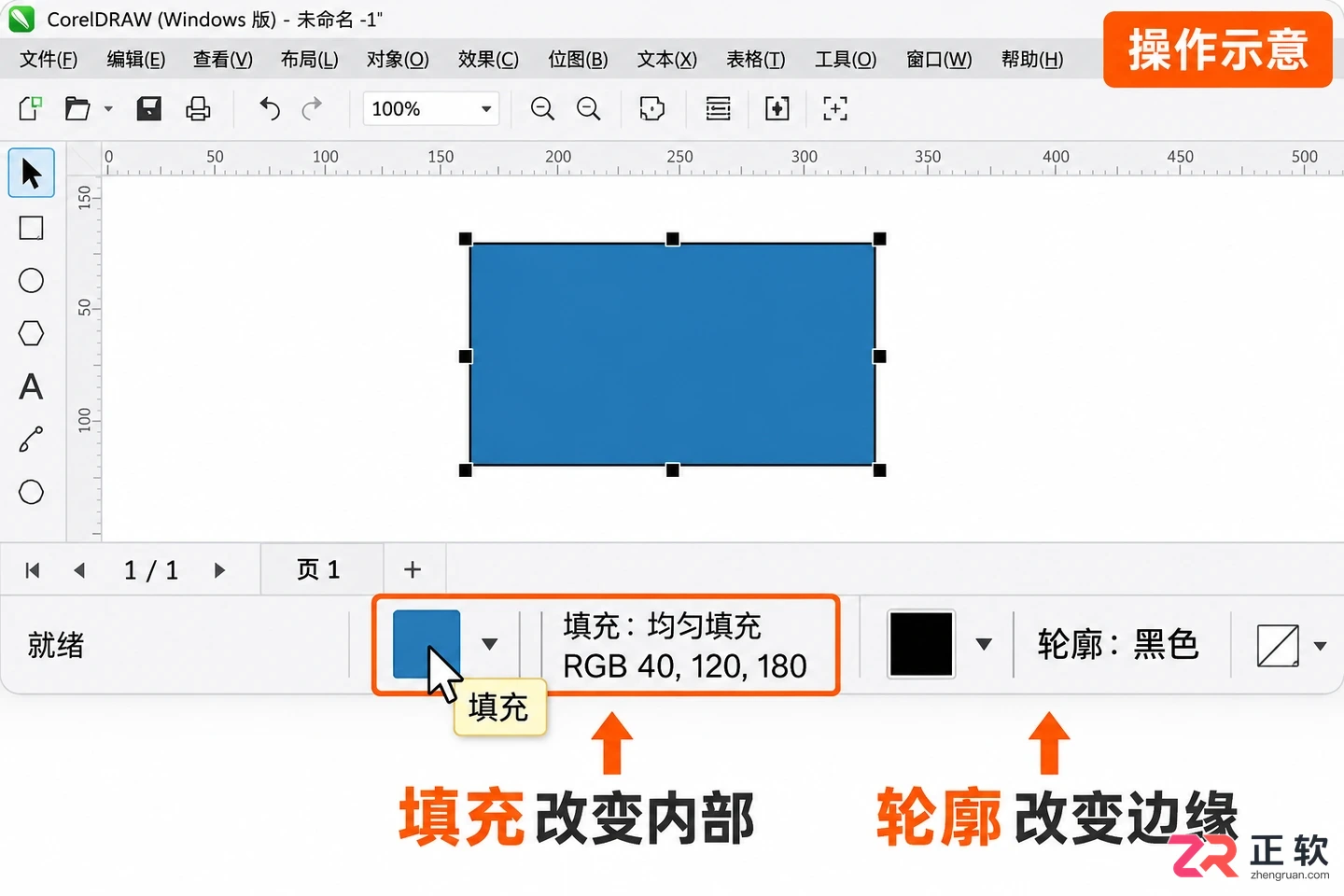Click the Open folder icon
This screenshot has height=896, width=1344.
pyautogui.click(x=77, y=109)
